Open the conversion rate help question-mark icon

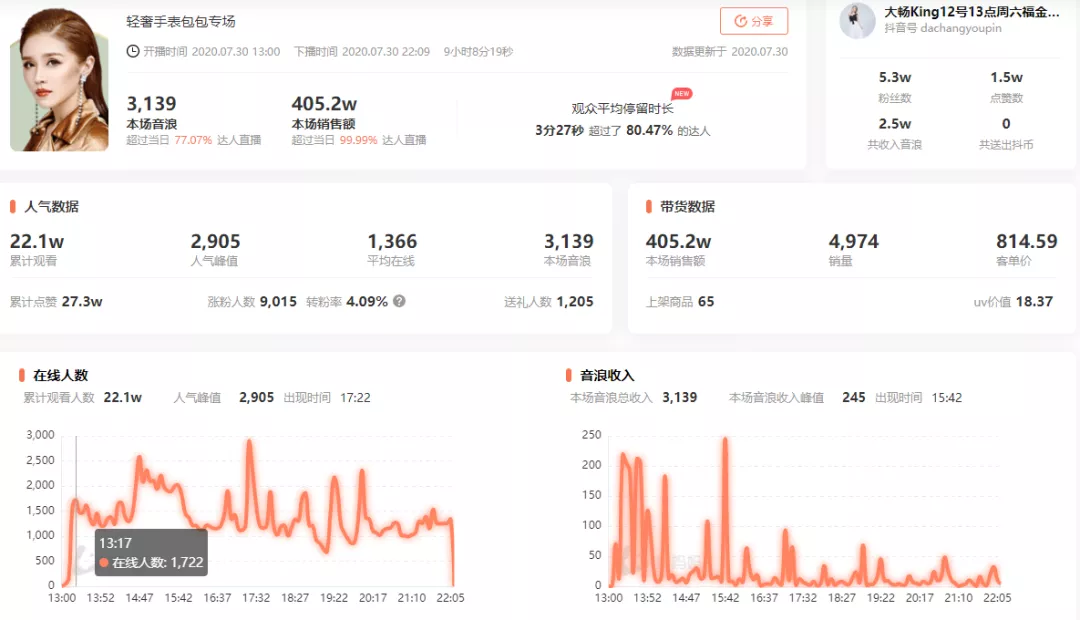pyautogui.click(x=399, y=301)
